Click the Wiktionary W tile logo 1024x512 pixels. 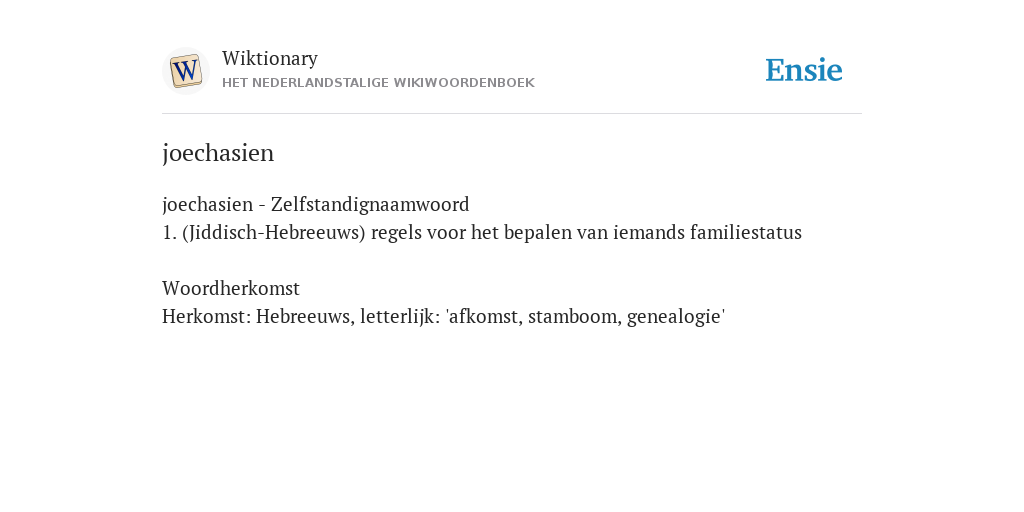tap(185, 71)
